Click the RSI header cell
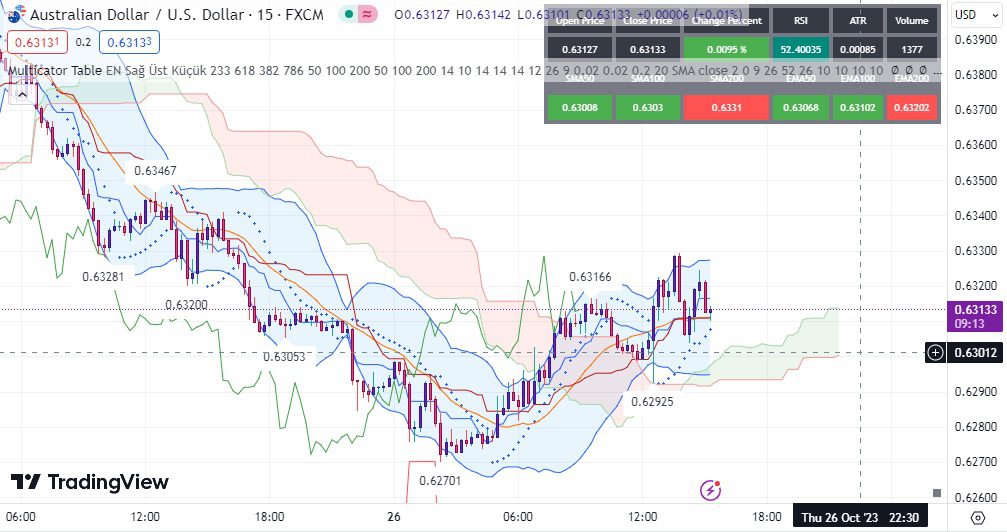Screen dimensions: 1007x532 (x=800, y=21)
